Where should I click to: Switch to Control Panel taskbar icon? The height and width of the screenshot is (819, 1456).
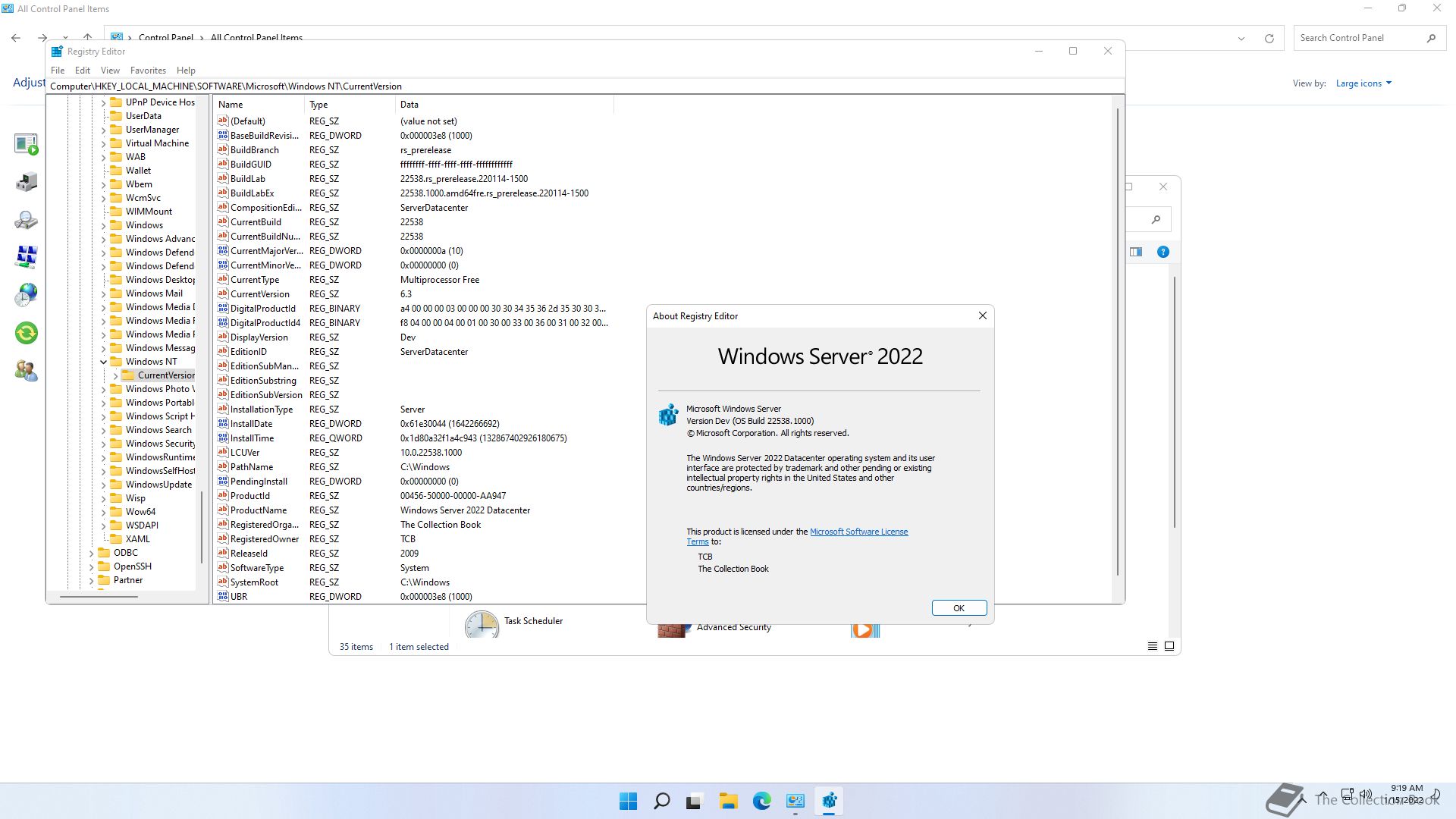click(x=795, y=801)
